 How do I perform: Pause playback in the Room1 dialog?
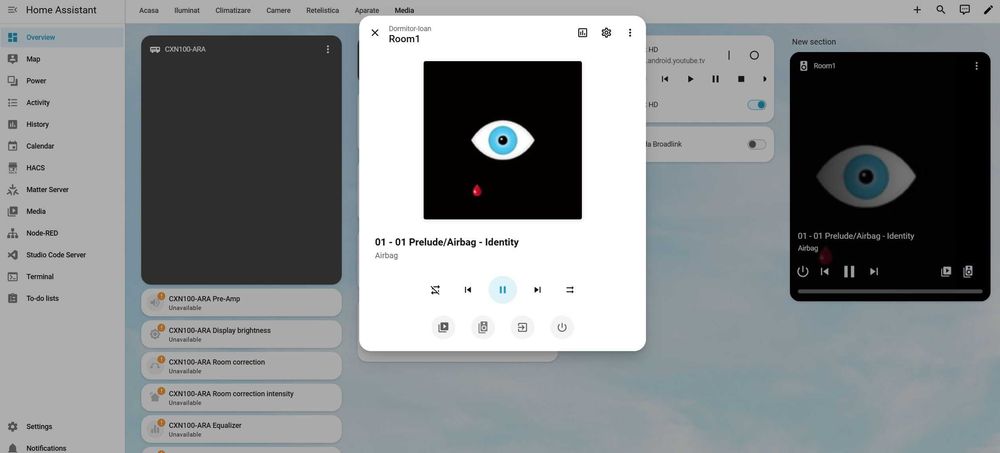click(x=503, y=290)
